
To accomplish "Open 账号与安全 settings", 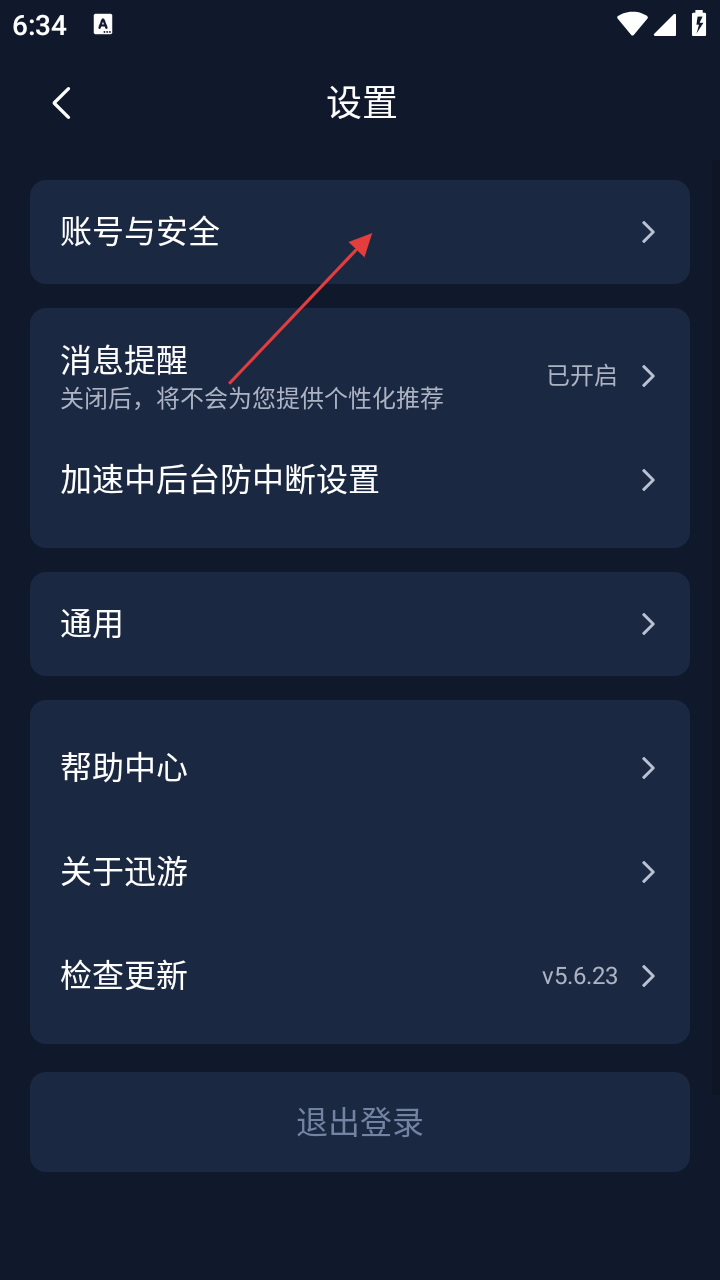I will click(360, 232).
